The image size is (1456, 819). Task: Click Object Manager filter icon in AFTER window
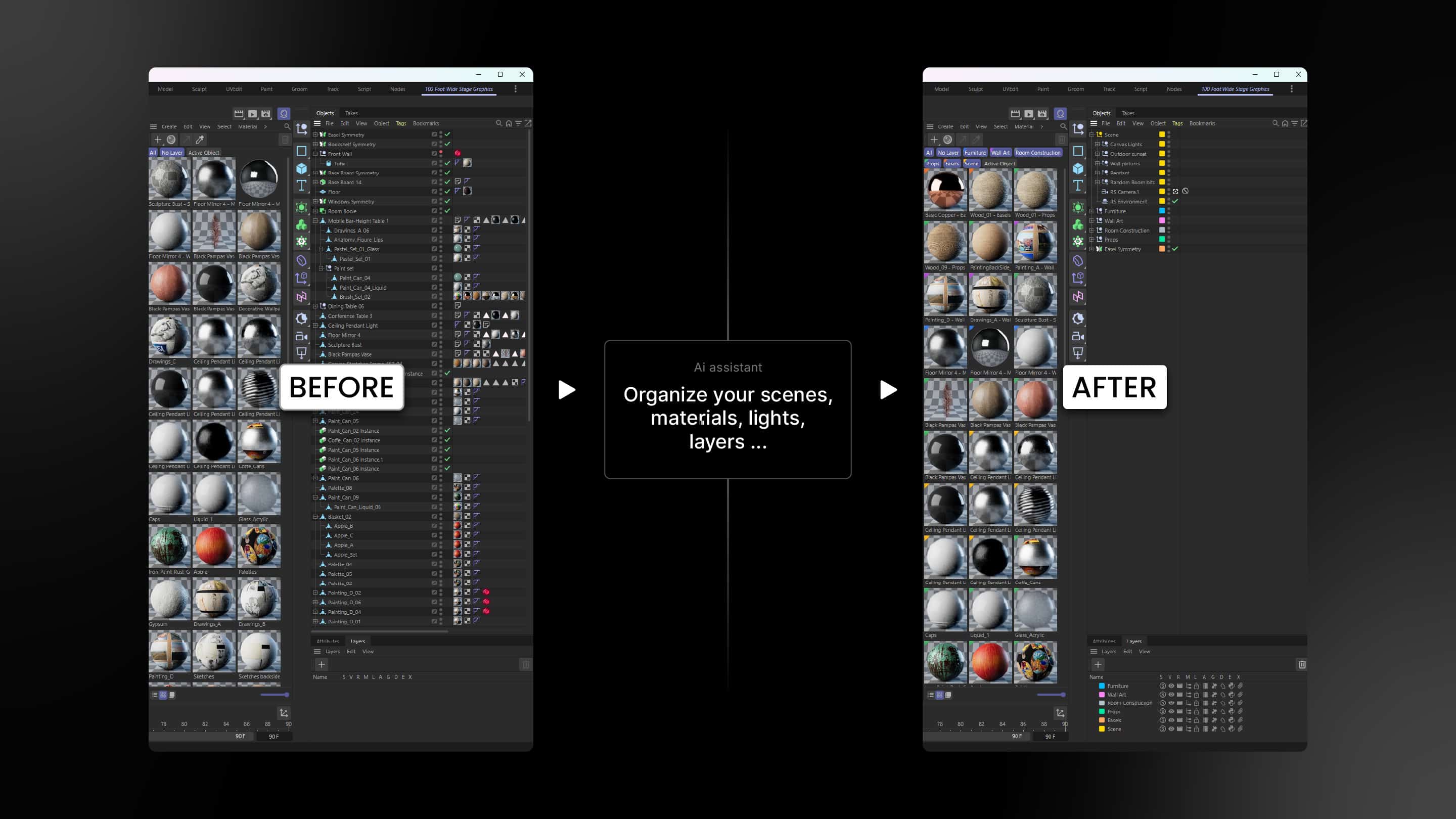click(1294, 123)
